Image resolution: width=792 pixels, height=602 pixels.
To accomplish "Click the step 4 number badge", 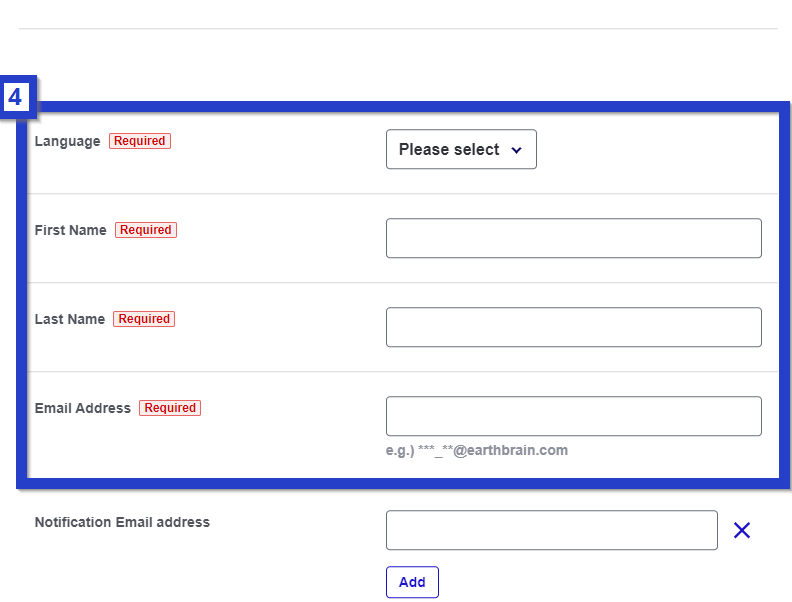I will pyautogui.click(x=17, y=97).
